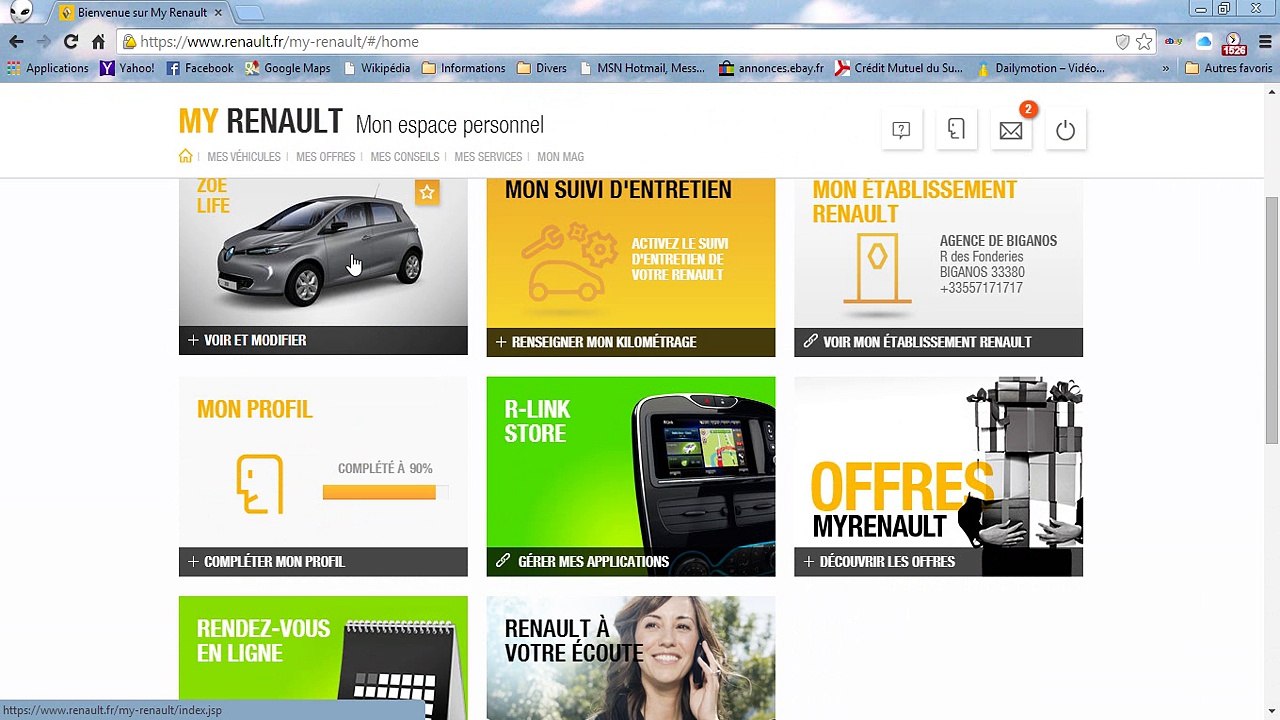
Task: Open the RENDEZ-VOUS EN LIGNE tile
Action: 323,658
